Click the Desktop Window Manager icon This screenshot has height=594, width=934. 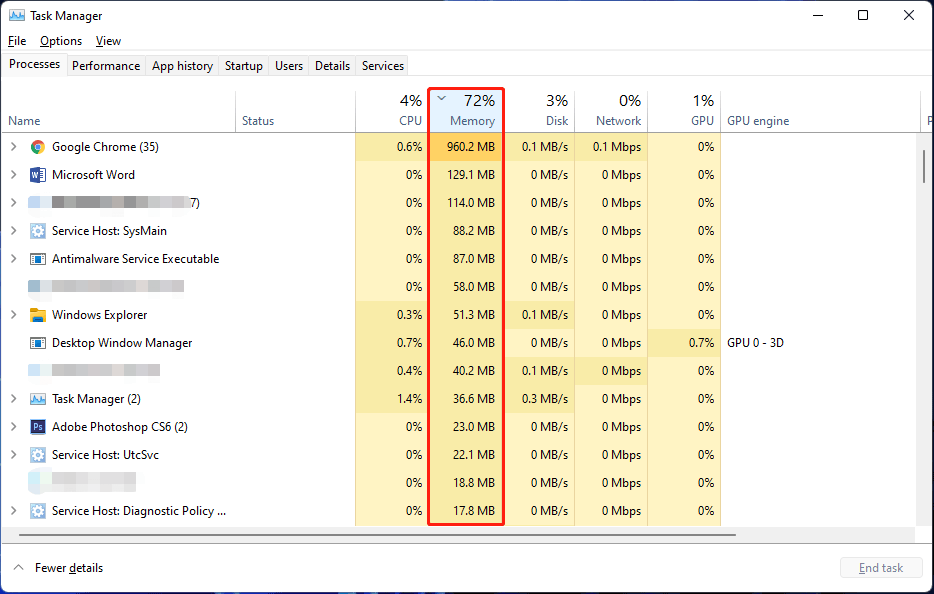point(38,342)
